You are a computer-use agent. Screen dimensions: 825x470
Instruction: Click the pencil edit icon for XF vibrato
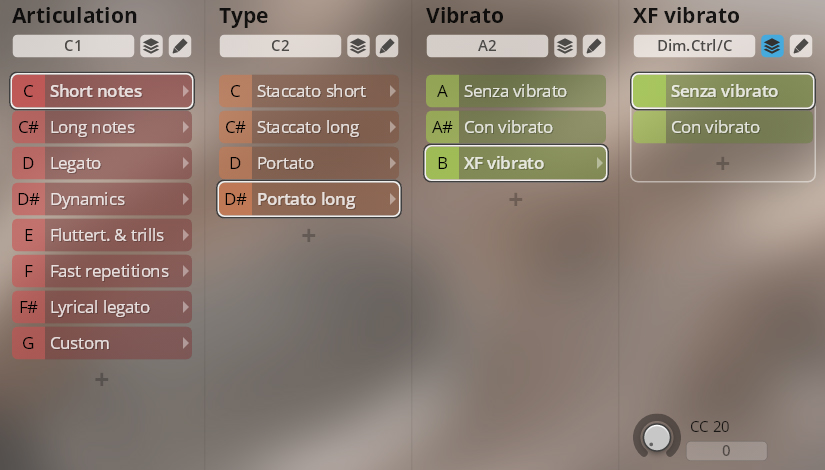pos(800,46)
